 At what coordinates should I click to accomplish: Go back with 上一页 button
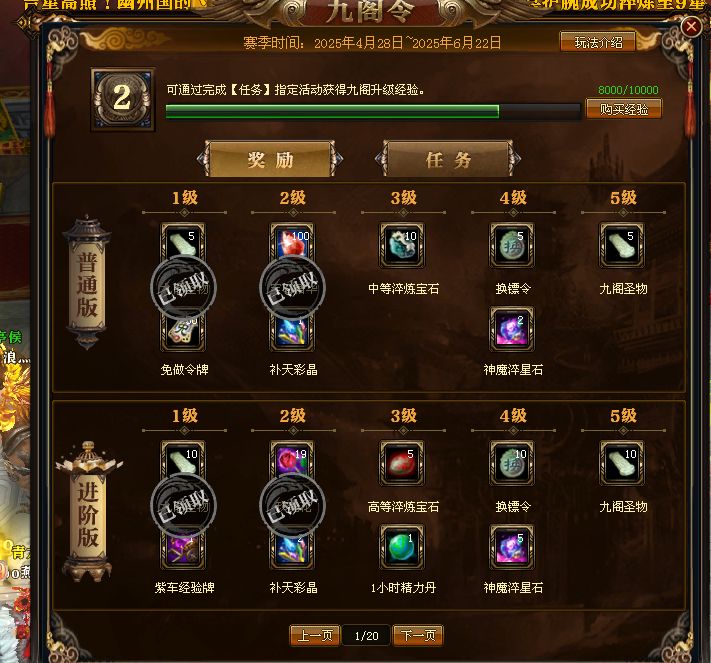(315, 635)
